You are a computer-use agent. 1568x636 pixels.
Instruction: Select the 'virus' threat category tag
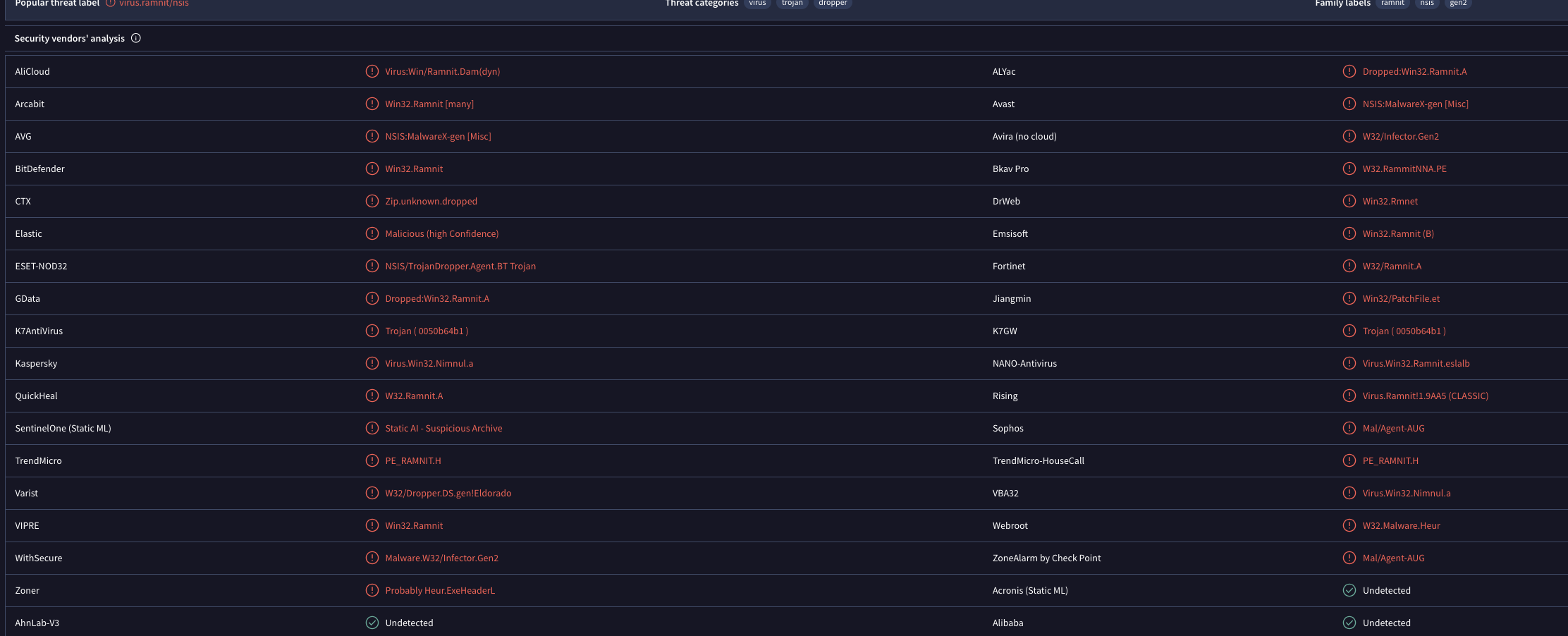757,4
